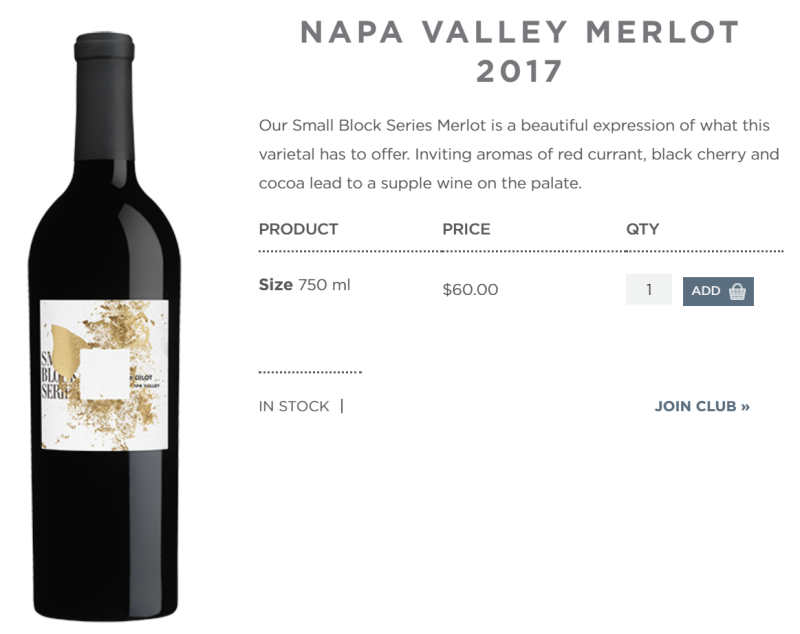
Task: Open the JOIN CLUB » link
Action: [x=699, y=406]
